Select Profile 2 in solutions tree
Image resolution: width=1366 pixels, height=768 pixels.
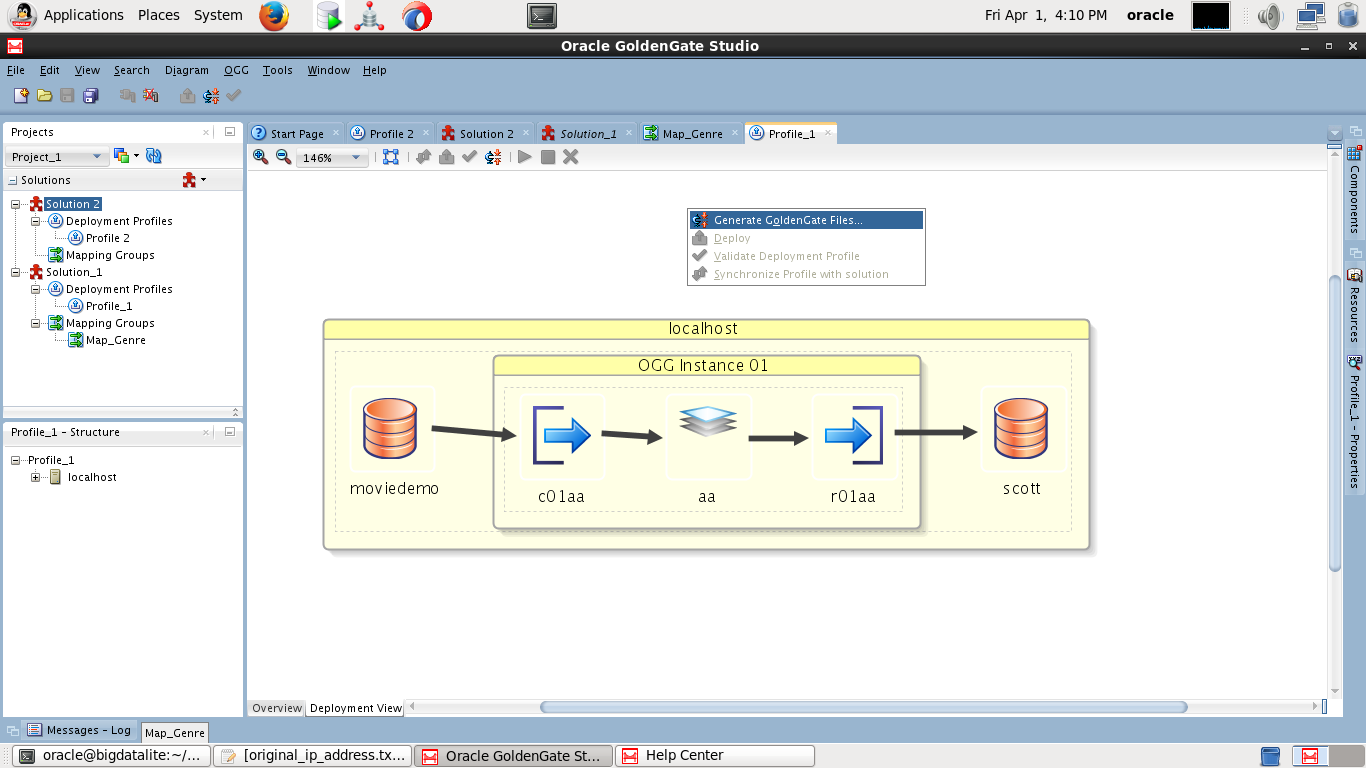(107, 238)
